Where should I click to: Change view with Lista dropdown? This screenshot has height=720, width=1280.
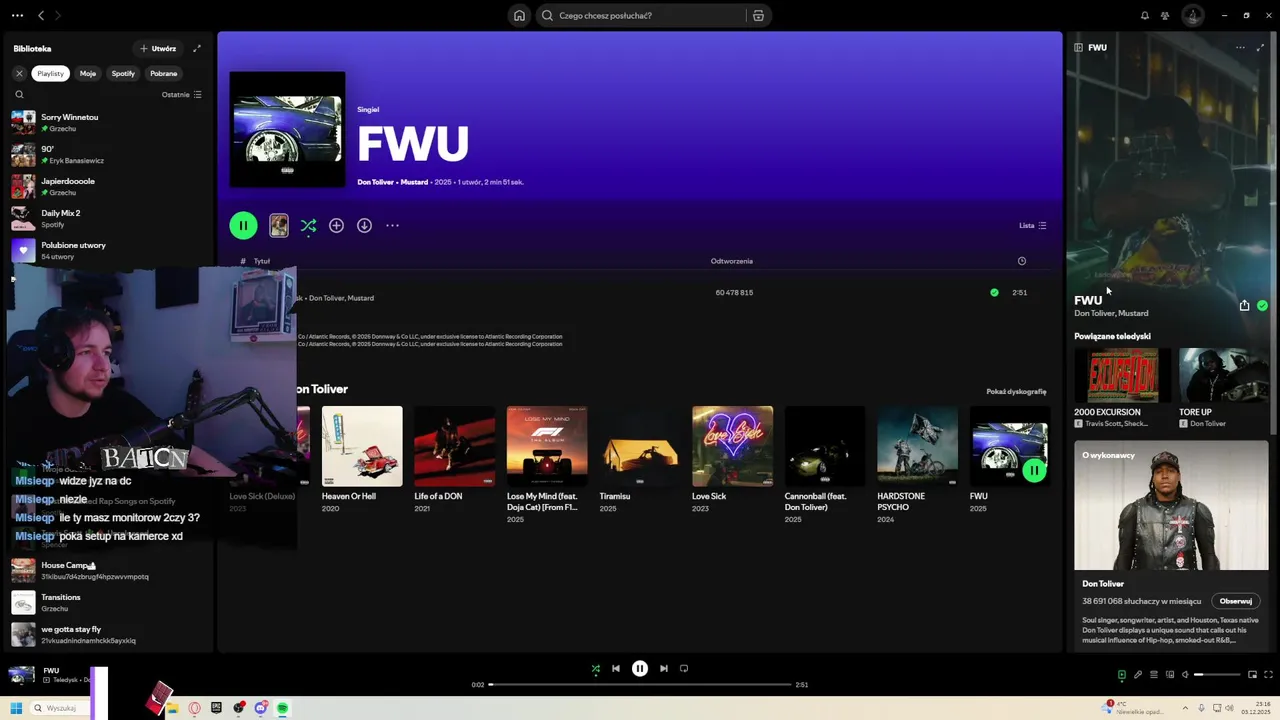[1032, 225]
